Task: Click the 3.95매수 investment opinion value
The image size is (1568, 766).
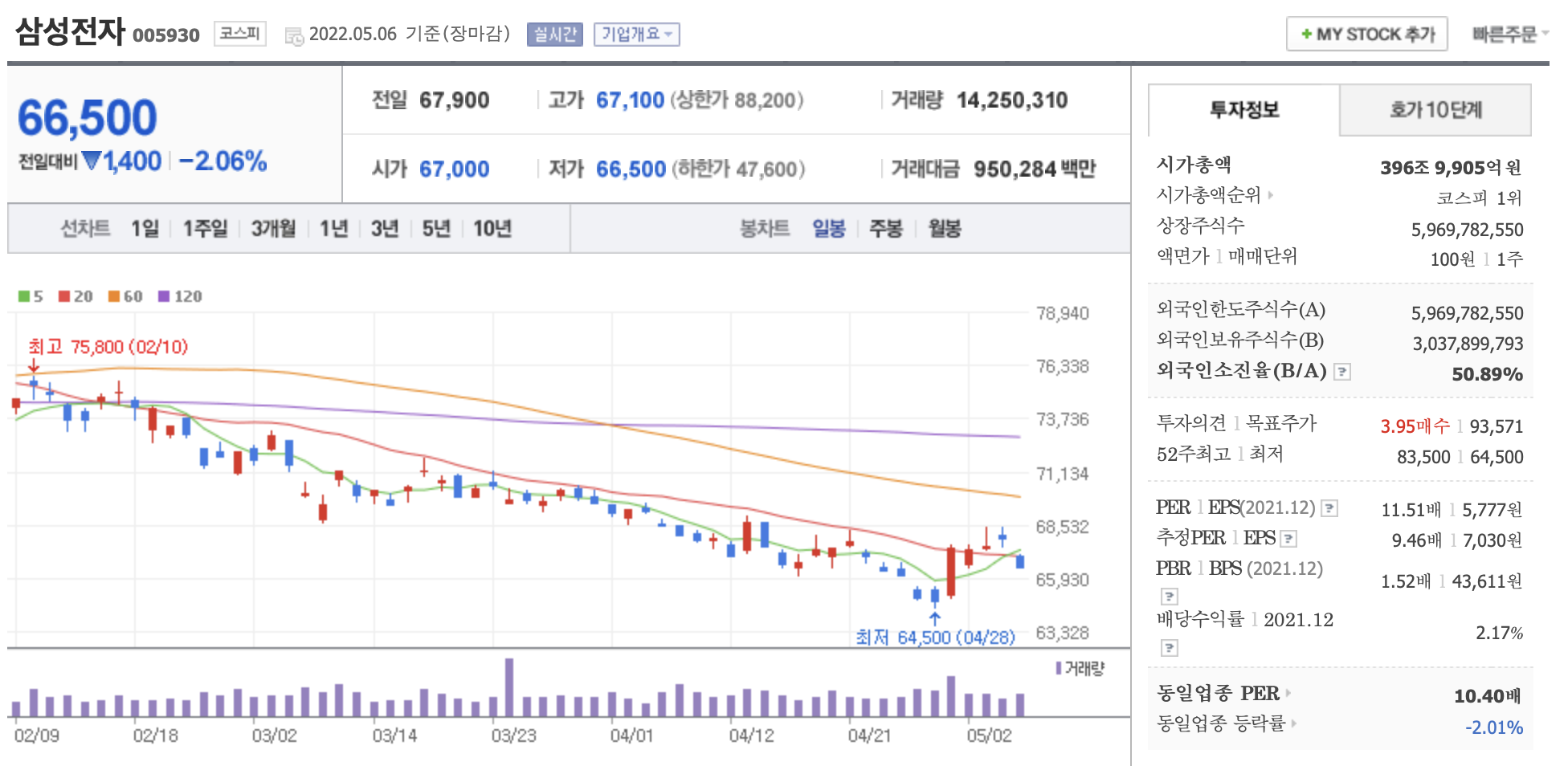Action: tap(1415, 426)
